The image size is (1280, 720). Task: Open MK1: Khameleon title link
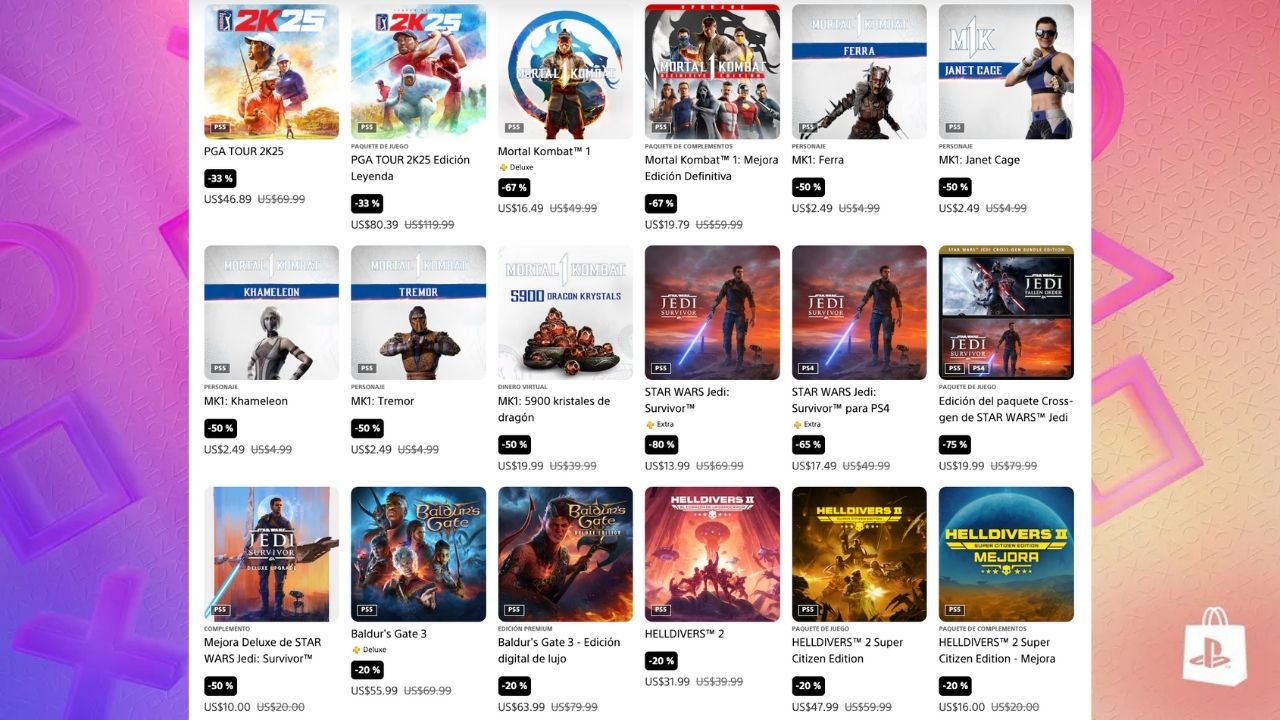tap(246, 401)
